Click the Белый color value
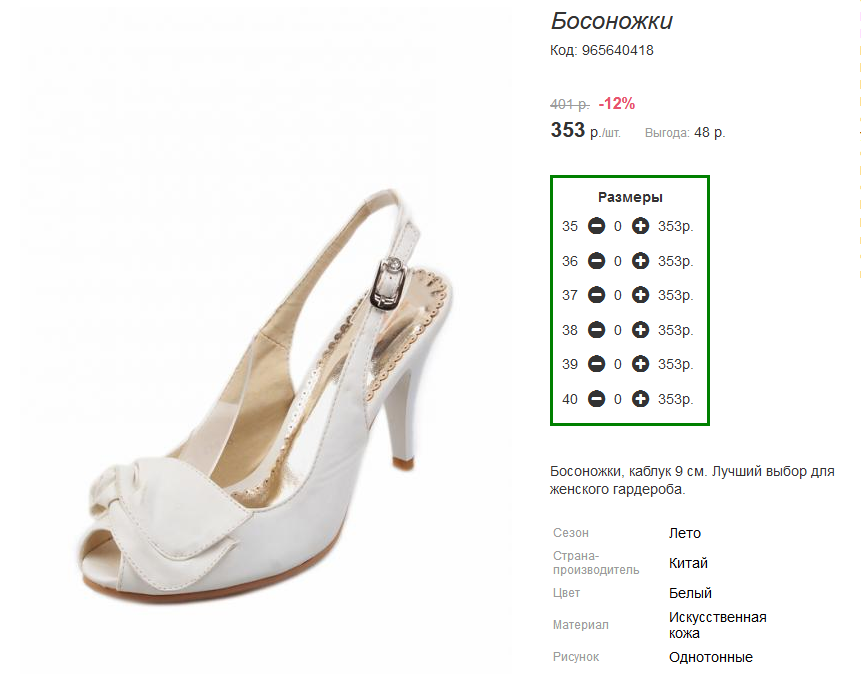 [x=690, y=593]
